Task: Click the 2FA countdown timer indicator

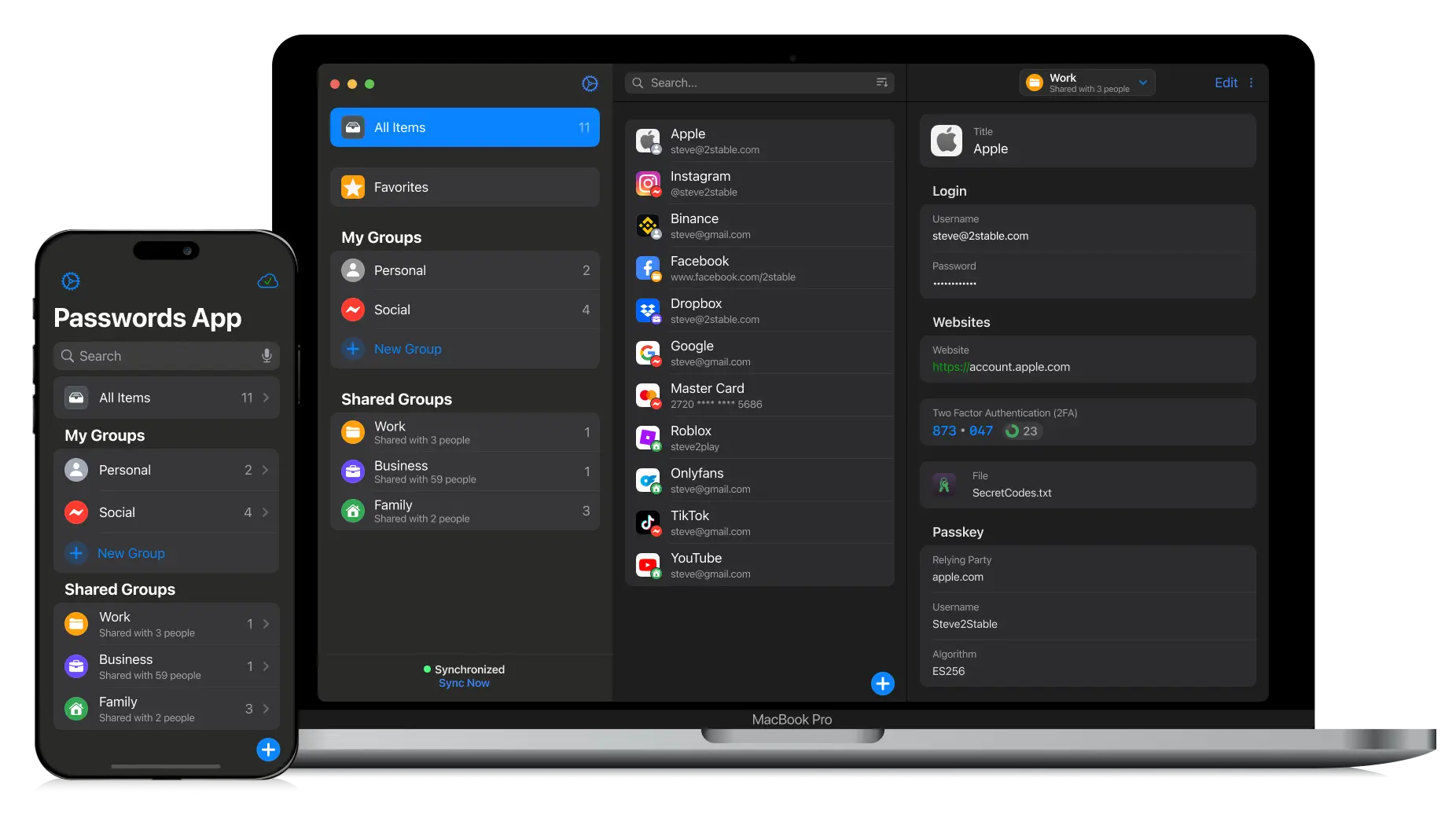Action: (1022, 431)
